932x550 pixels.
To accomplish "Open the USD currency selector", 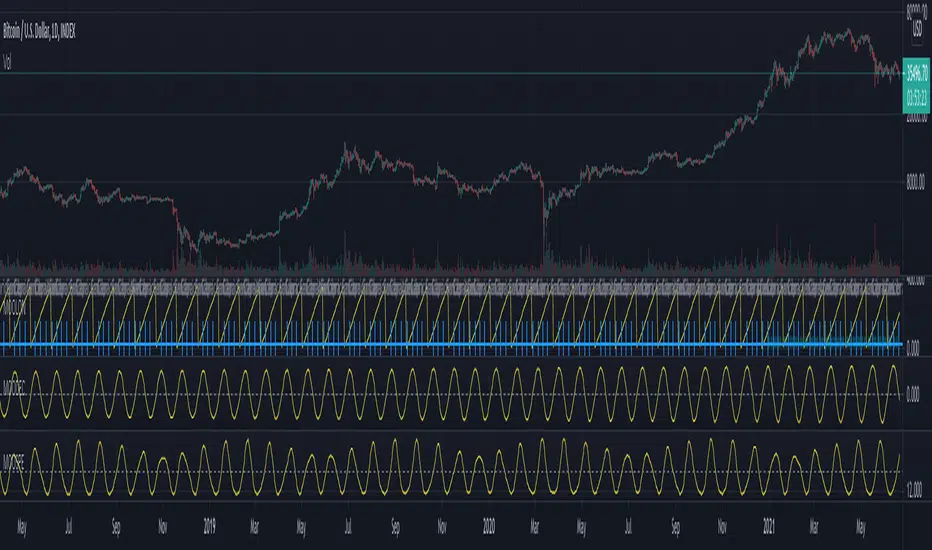I will pos(917,27).
